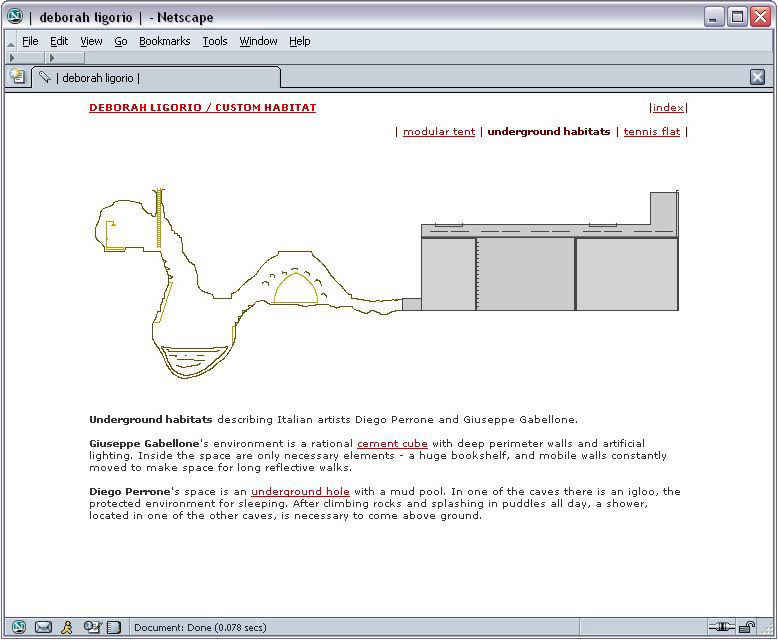The image size is (778, 640).
Task: Select the deborah ligorio tab
Action: click(156, 77)
